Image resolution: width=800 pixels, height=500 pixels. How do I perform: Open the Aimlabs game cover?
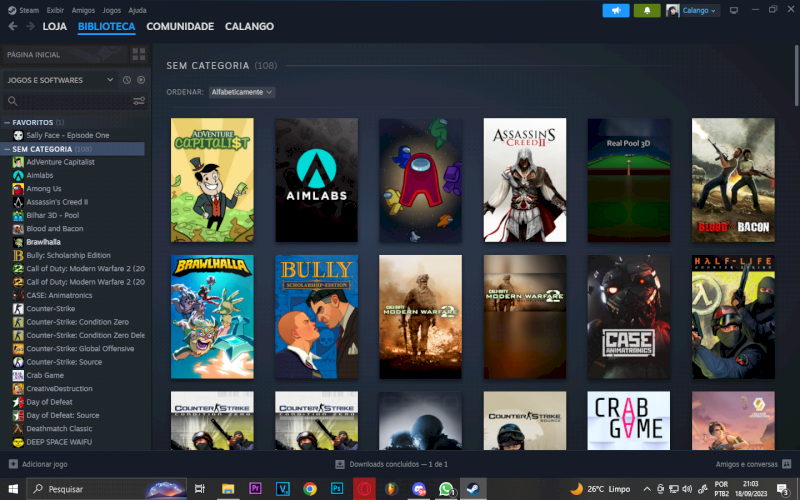[x=316, y=180]
